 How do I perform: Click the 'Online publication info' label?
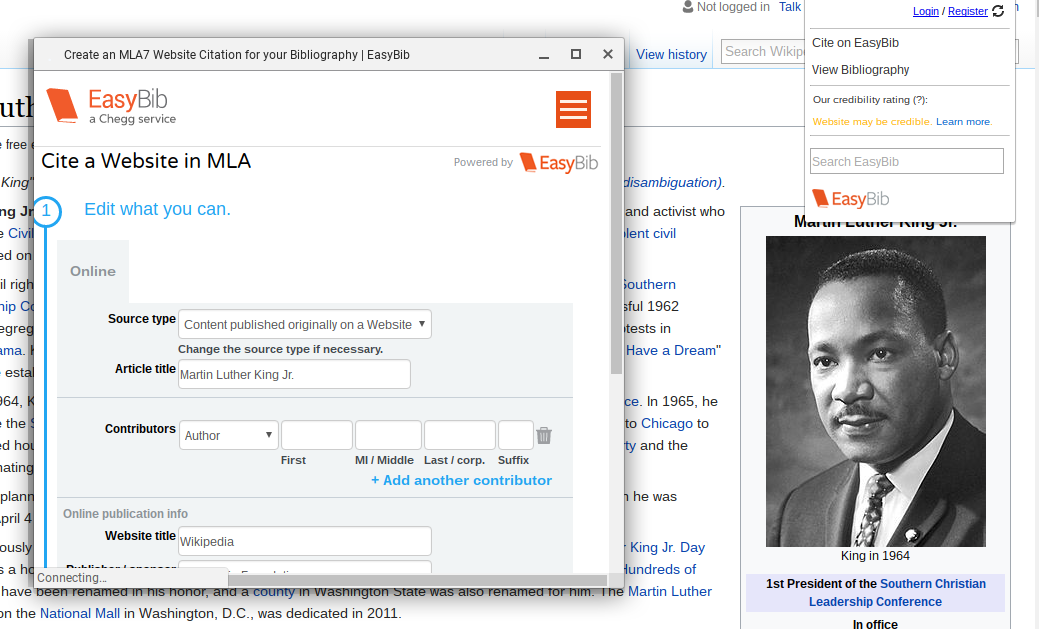point(125,514)
